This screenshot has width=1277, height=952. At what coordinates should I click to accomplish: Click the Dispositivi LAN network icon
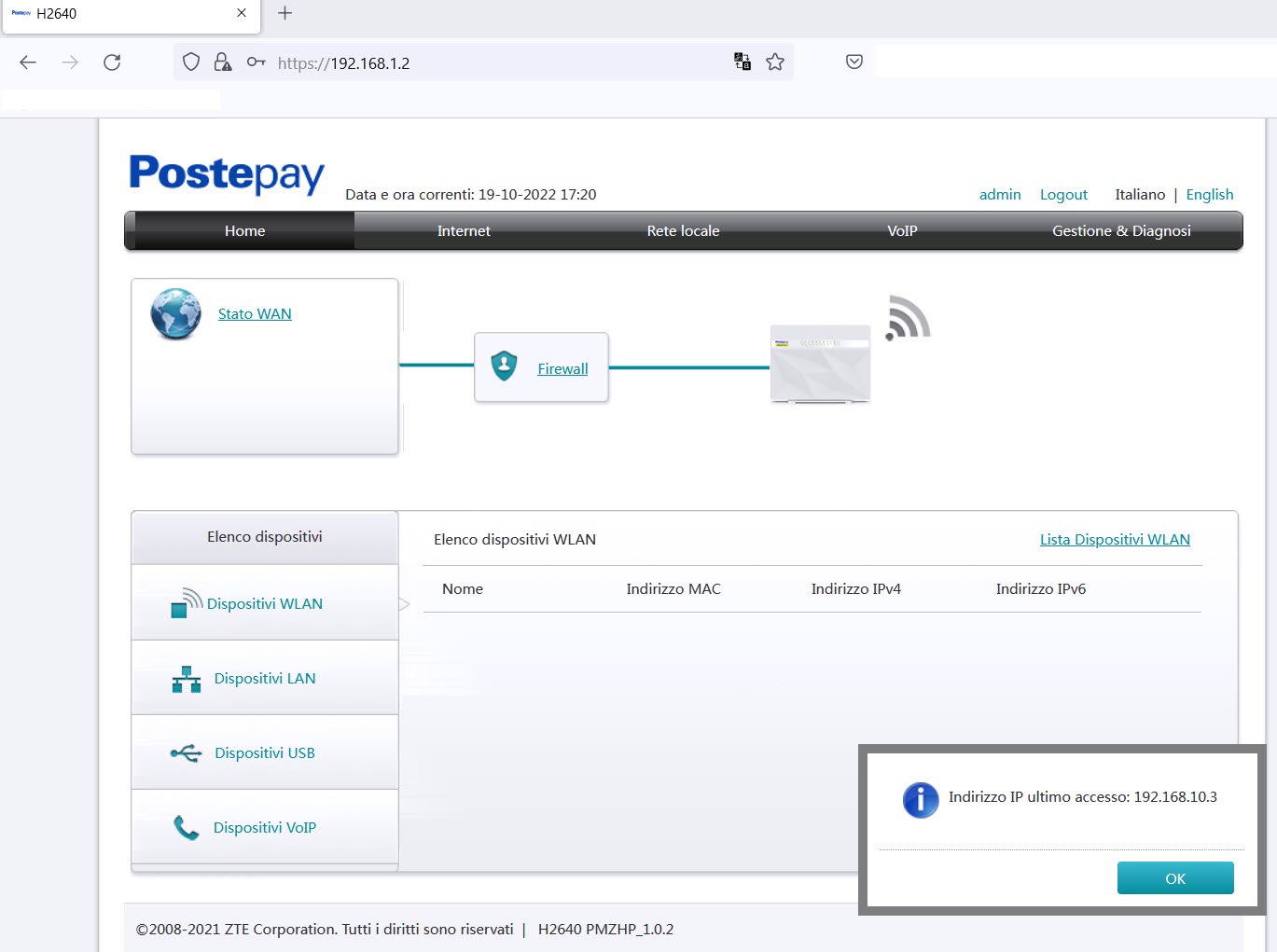pyautogui.click(x=186, y=678)
